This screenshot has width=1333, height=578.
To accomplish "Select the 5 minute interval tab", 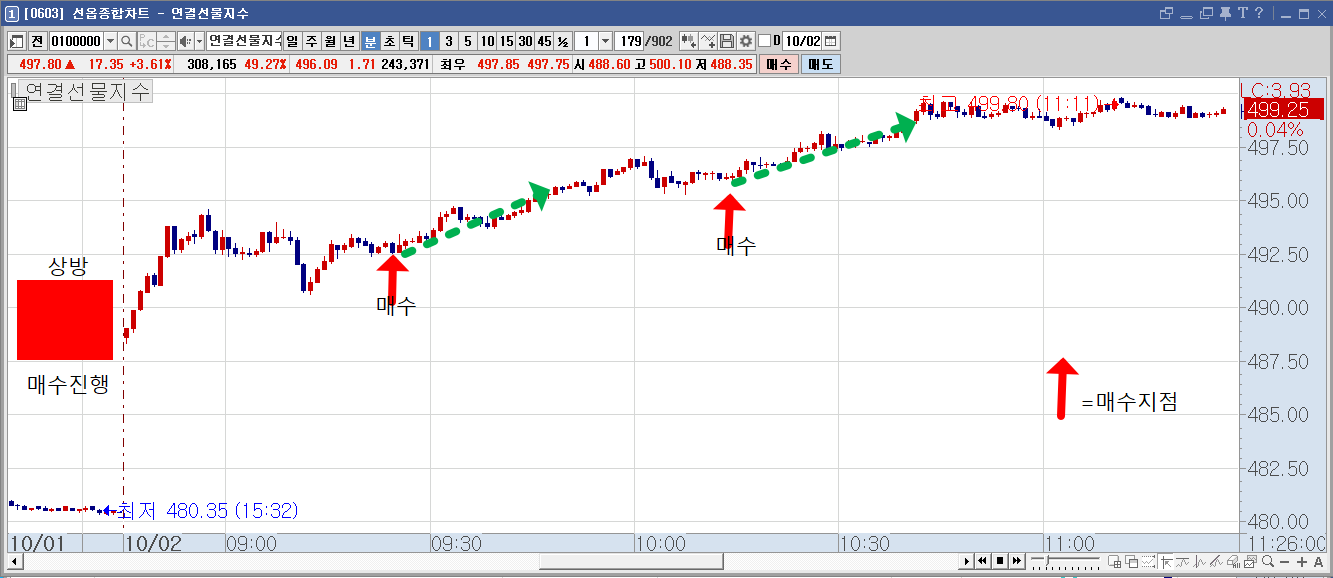I will pyautogui.click(x=468, y=41).
